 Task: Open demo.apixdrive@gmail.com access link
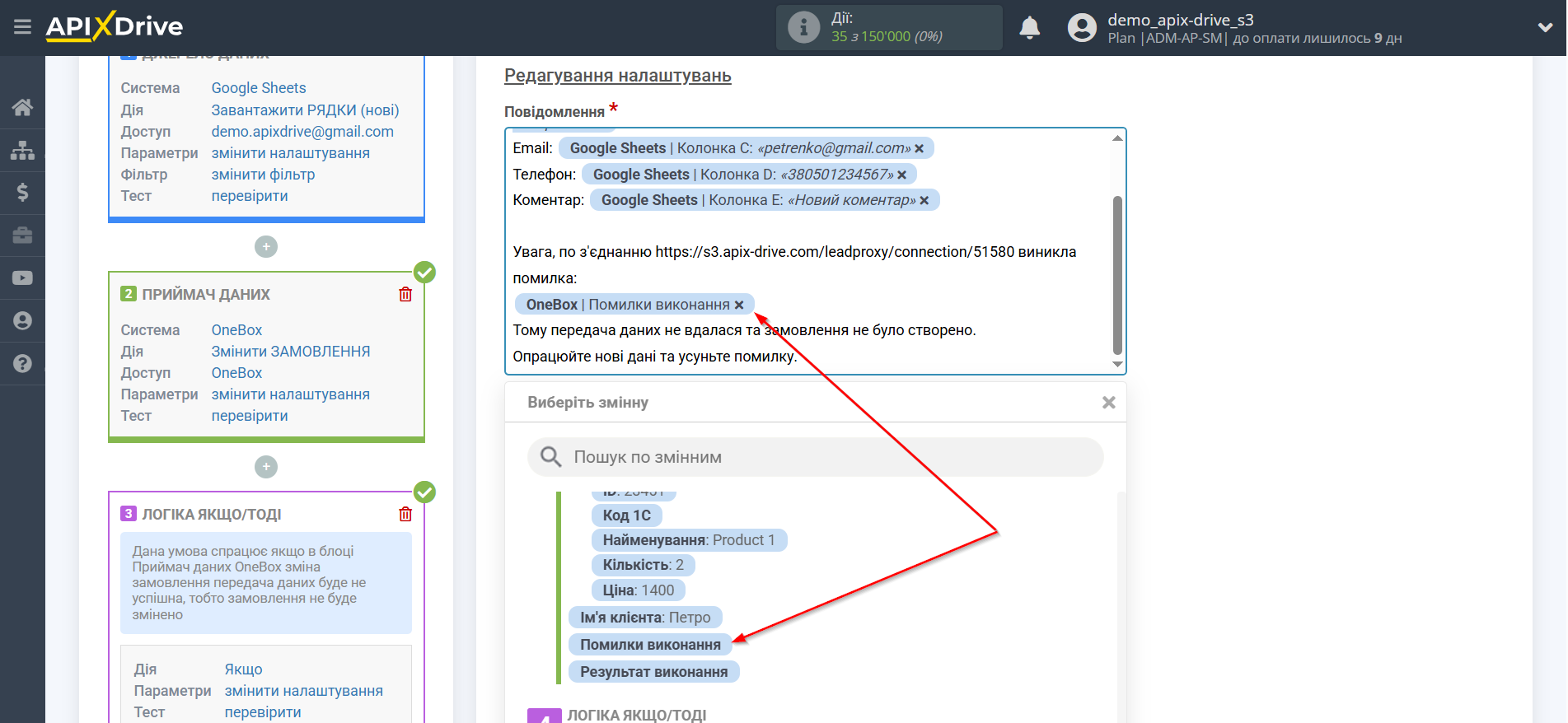coord(302,132)
